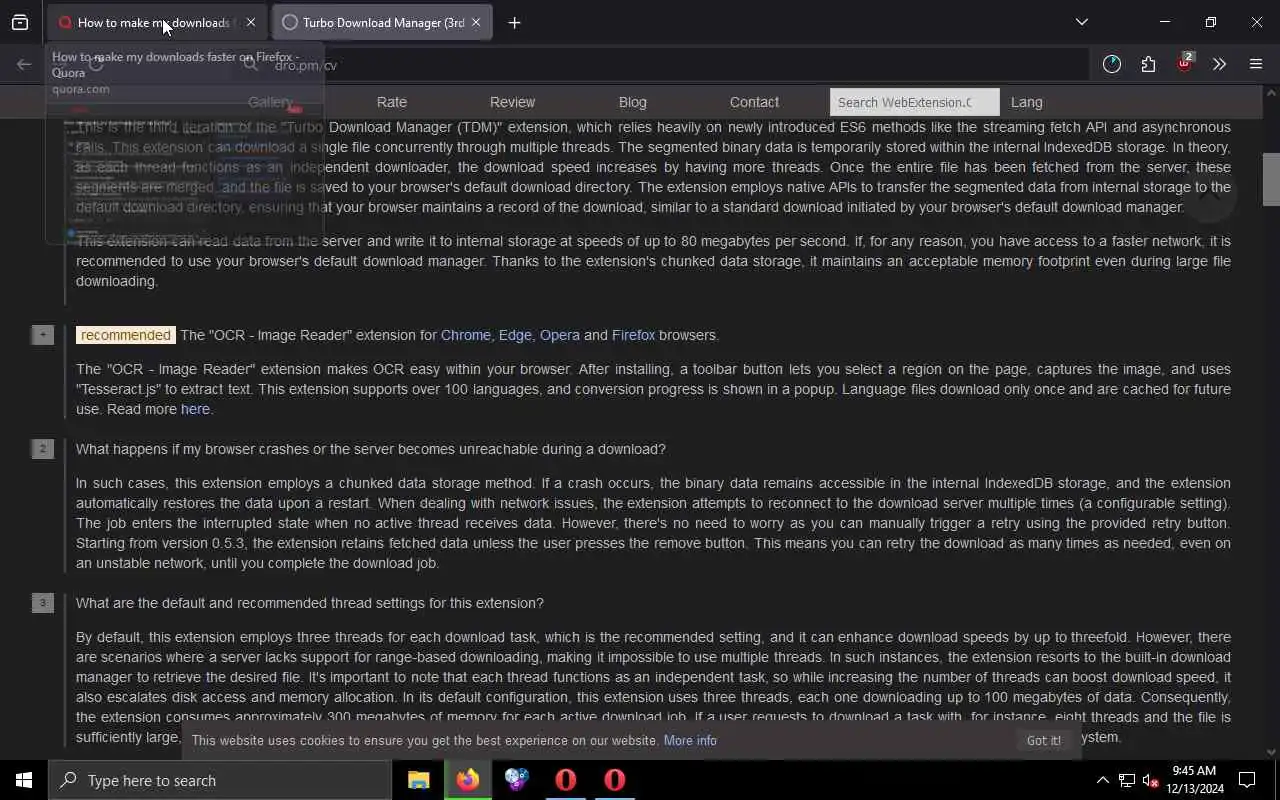Open the first Opera taskbar icon
Viewport: 1280px width, 800px height.
[565, 780]
